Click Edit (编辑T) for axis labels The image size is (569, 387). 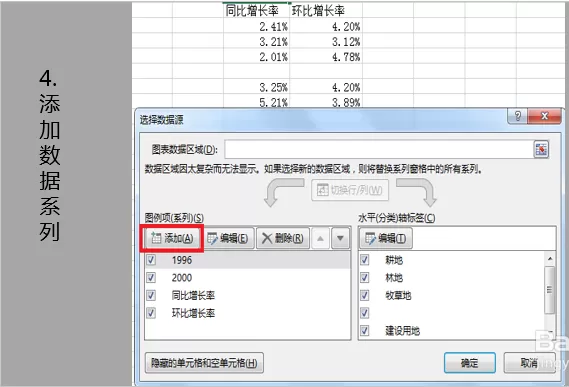[x=386, y=239]
